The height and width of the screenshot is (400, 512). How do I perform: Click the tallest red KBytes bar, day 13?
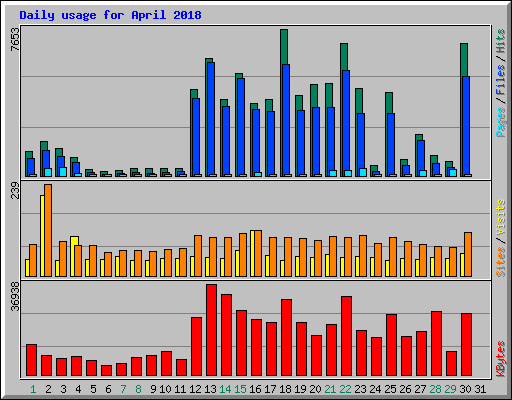click(x=211, y=330)
